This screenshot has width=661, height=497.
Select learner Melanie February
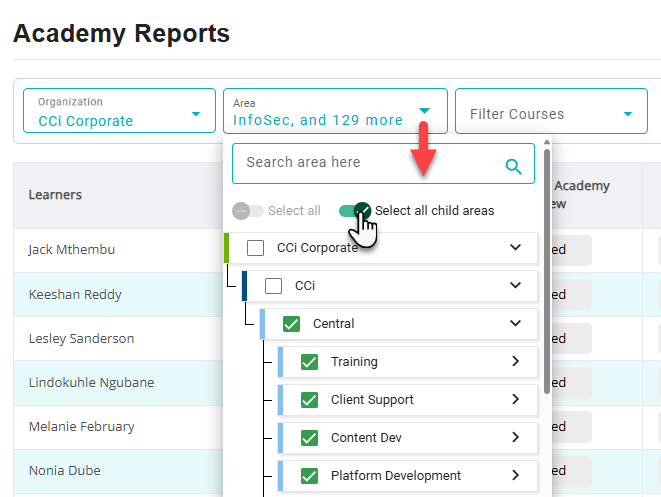(80, 427)
